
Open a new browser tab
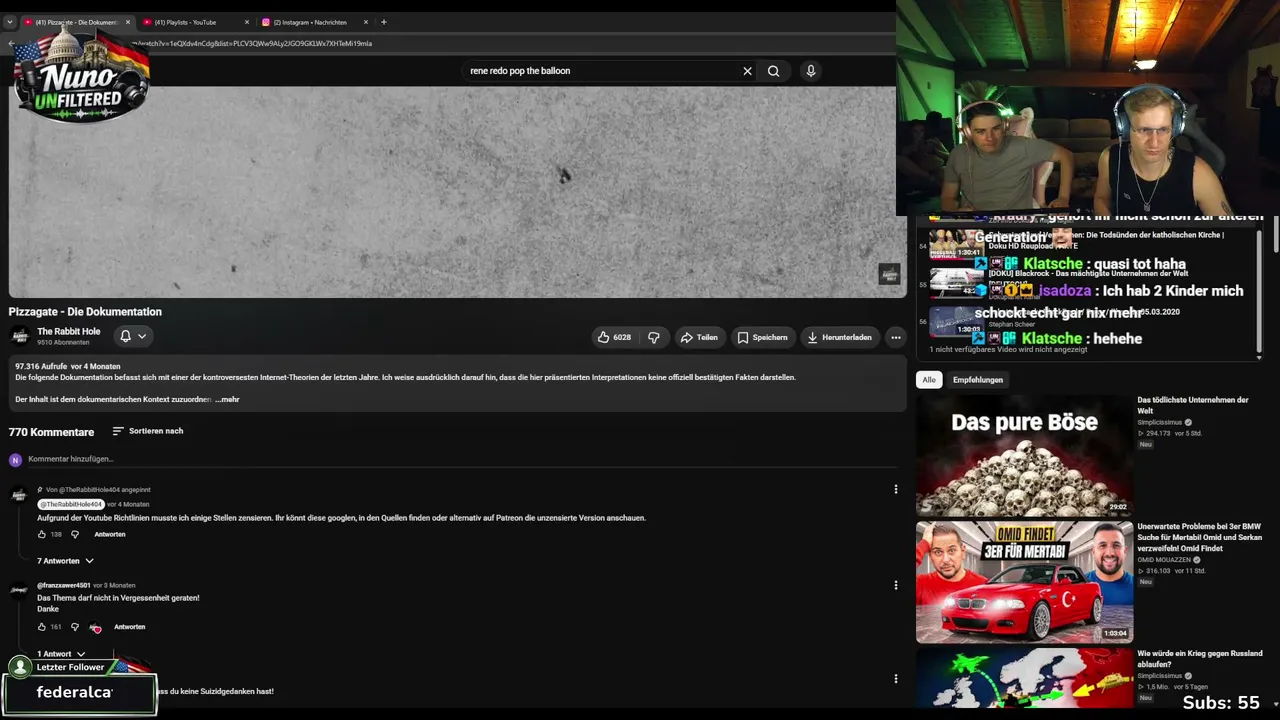tap(383, 22)
